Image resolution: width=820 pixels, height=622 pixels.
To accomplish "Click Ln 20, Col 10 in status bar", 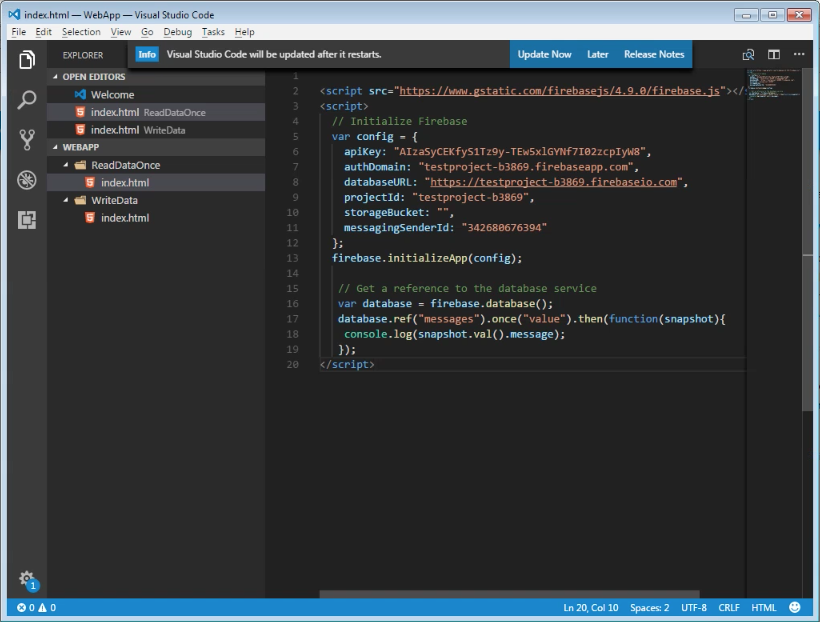I will tap(590, 607).
